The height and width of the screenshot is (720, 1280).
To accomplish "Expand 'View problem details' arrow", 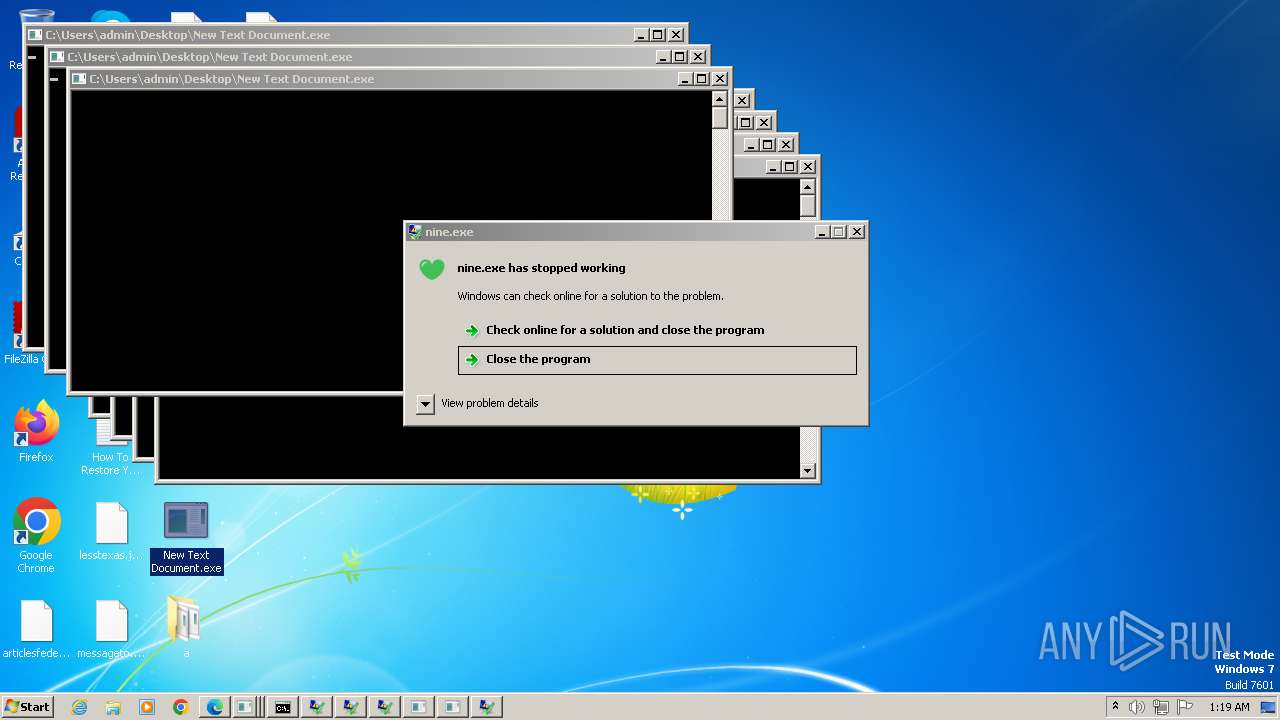I will tap(425, 404).
